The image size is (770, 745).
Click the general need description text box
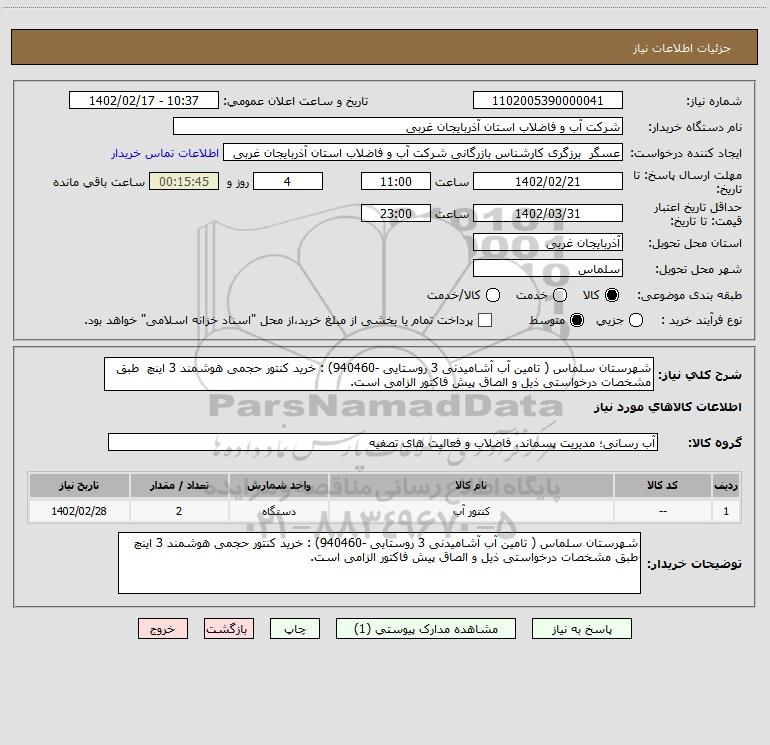tap(379, 375)
